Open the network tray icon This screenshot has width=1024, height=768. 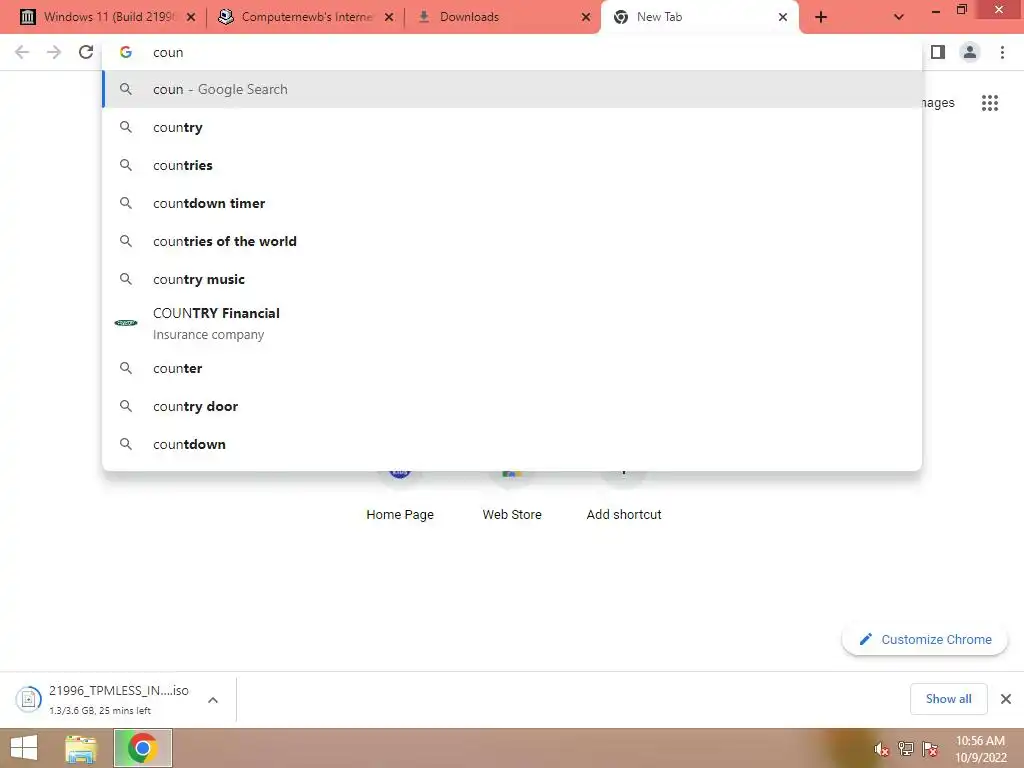tap(906, 749)
